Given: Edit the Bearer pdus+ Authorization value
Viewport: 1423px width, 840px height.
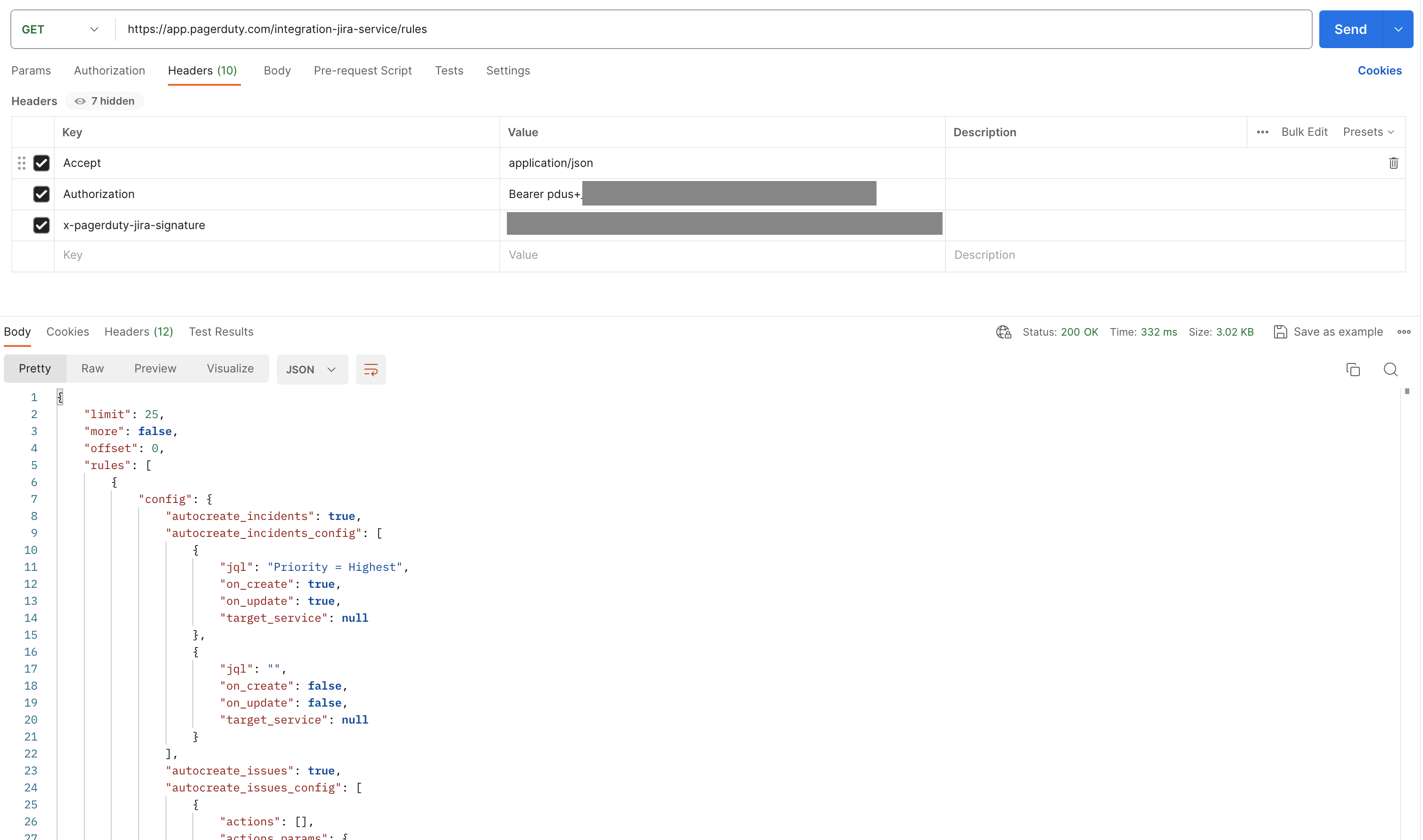Looking at the screenshot, I should pos(722,194).
